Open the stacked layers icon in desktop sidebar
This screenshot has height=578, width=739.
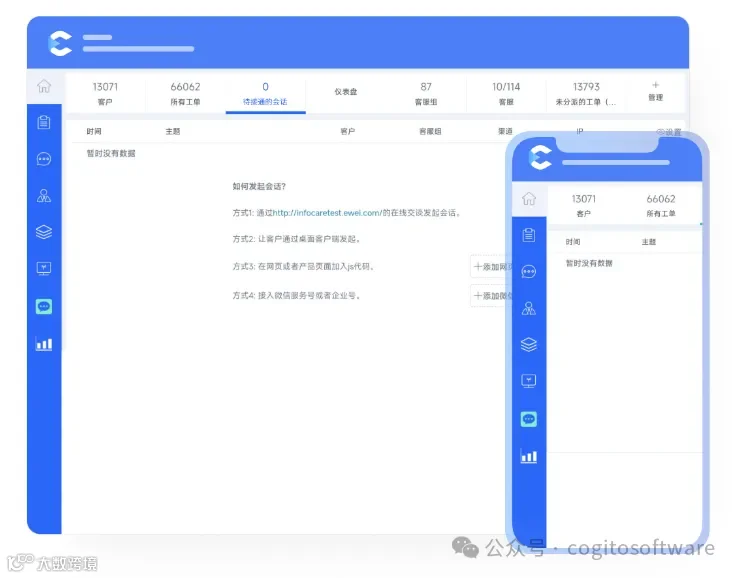click(x=44, y=232)
